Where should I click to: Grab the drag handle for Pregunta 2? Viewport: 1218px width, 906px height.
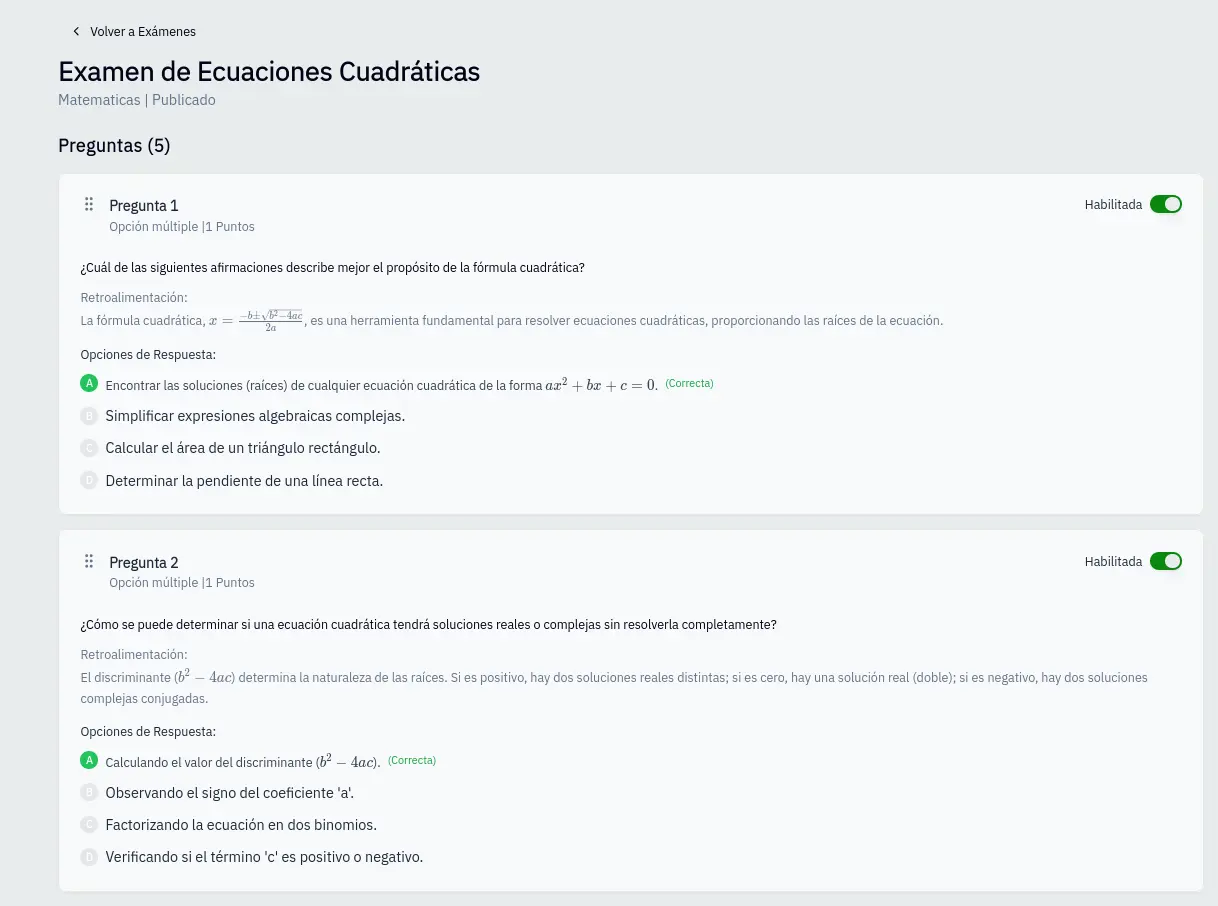click(x=89, y=561)
